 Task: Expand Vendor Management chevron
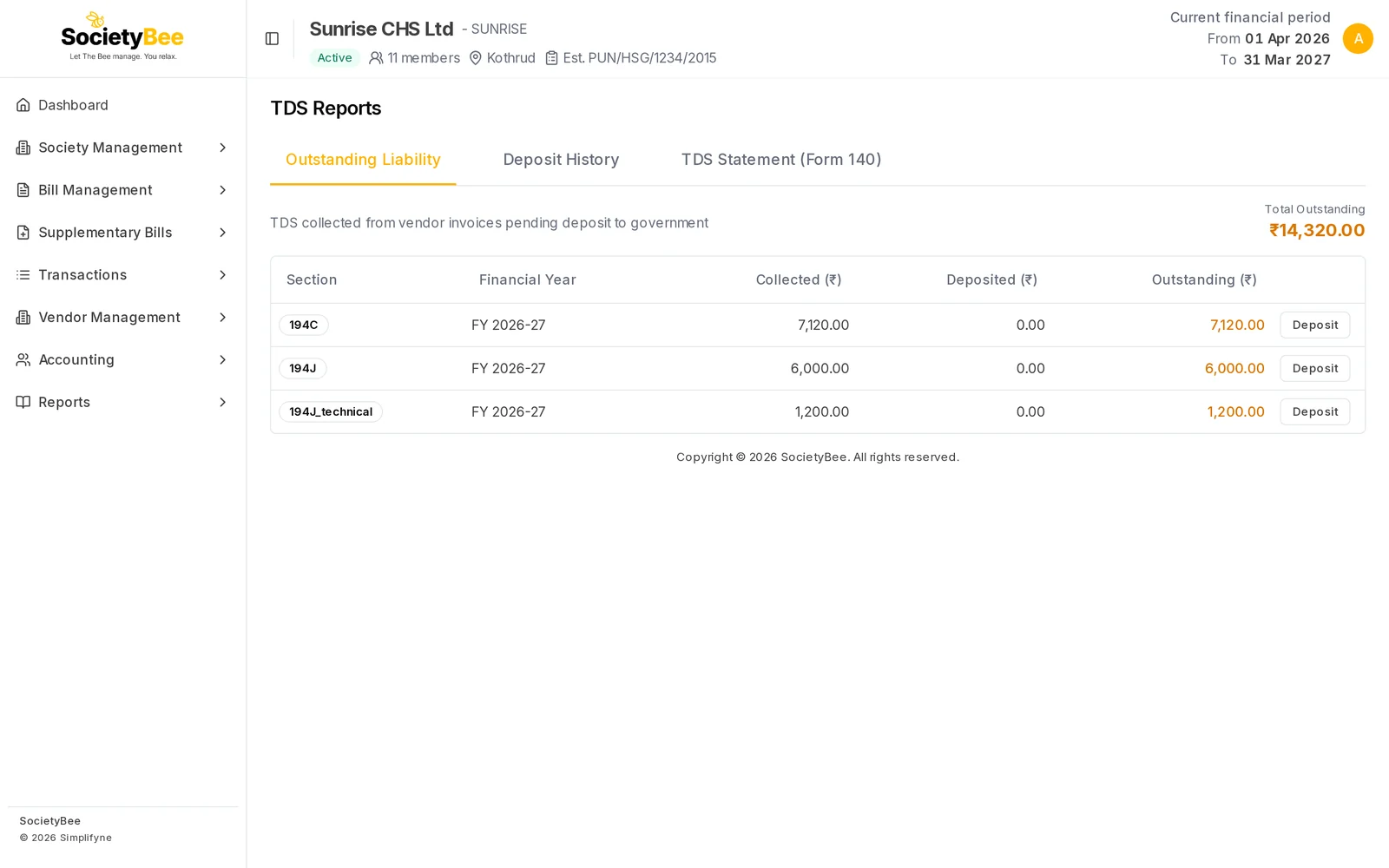(x=223, y=318)
